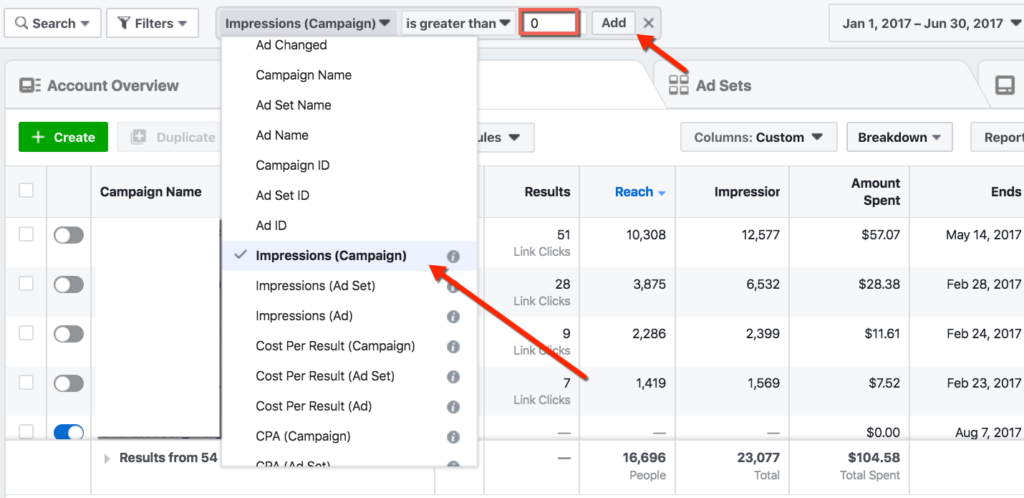Click info icon beside Cost Per Result (Ad)
Screen dimensions: 1024x498
[x=453, y=407]
